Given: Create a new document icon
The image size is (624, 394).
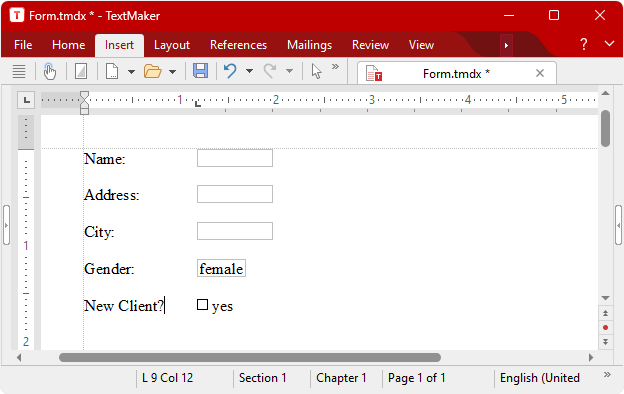Looking at the screenshot, I should 112,72.
